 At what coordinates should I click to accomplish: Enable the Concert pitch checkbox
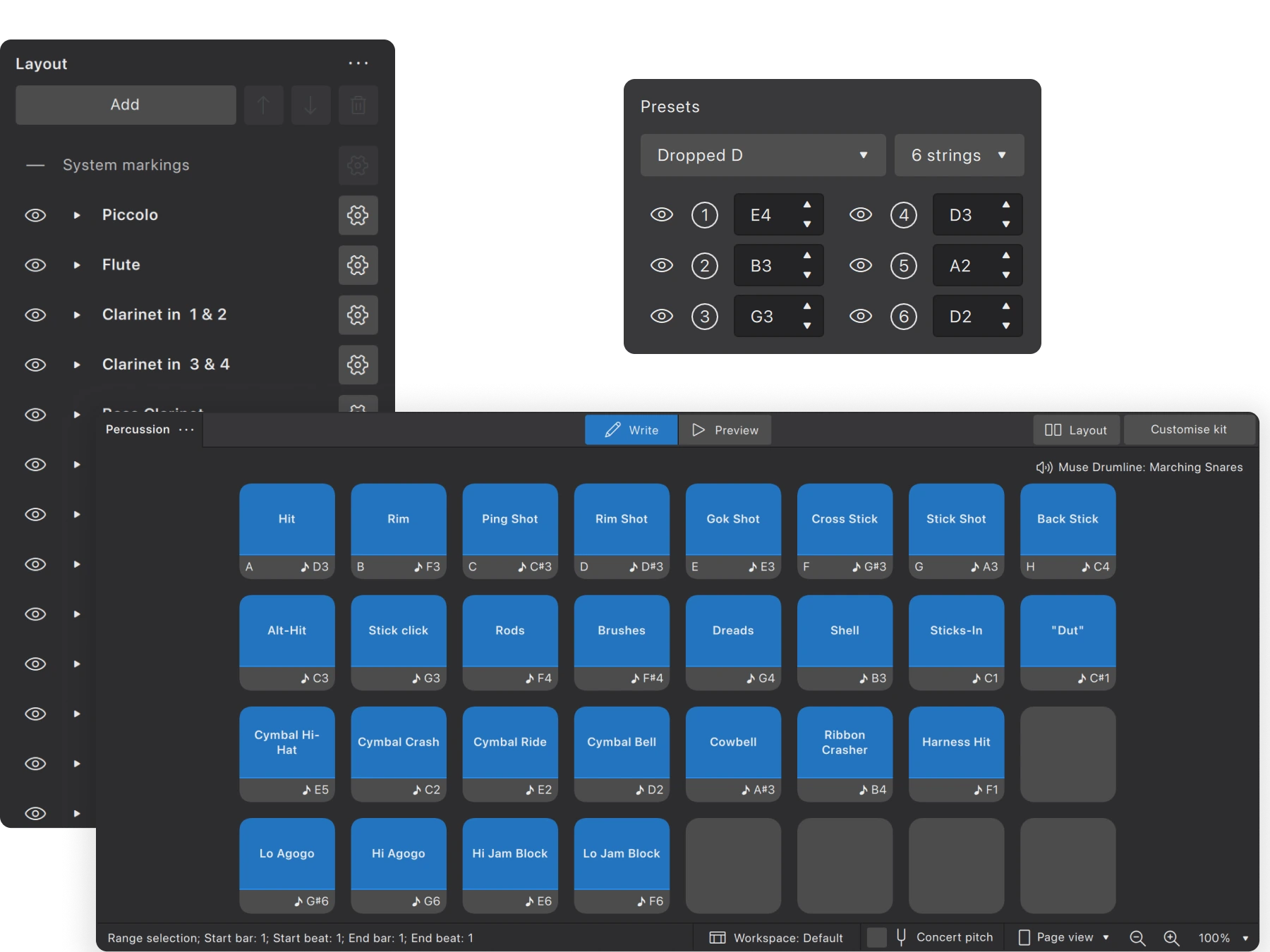coord(876,938)
